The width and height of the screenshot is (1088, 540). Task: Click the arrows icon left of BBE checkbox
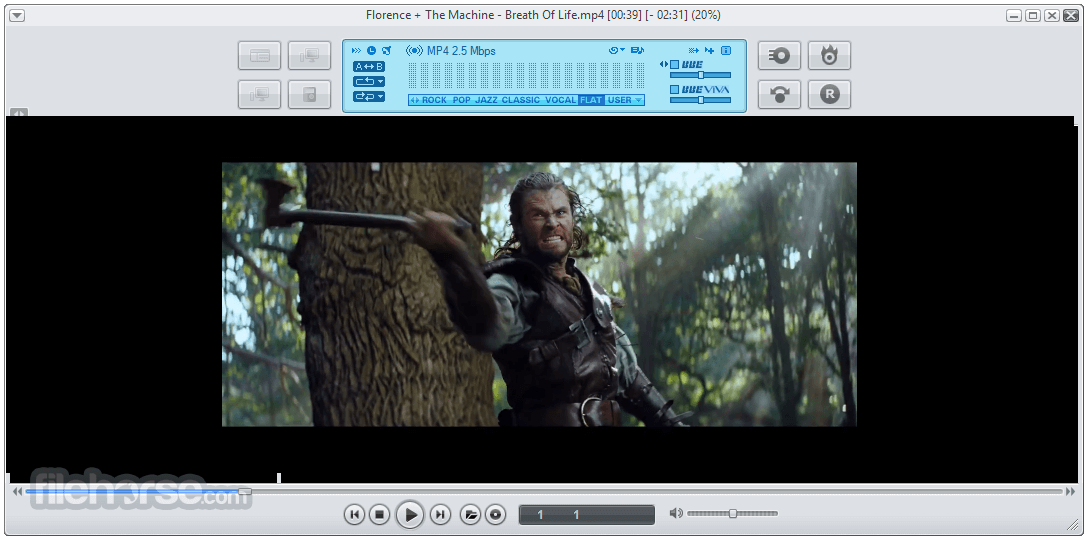click(x=664, y=65)
